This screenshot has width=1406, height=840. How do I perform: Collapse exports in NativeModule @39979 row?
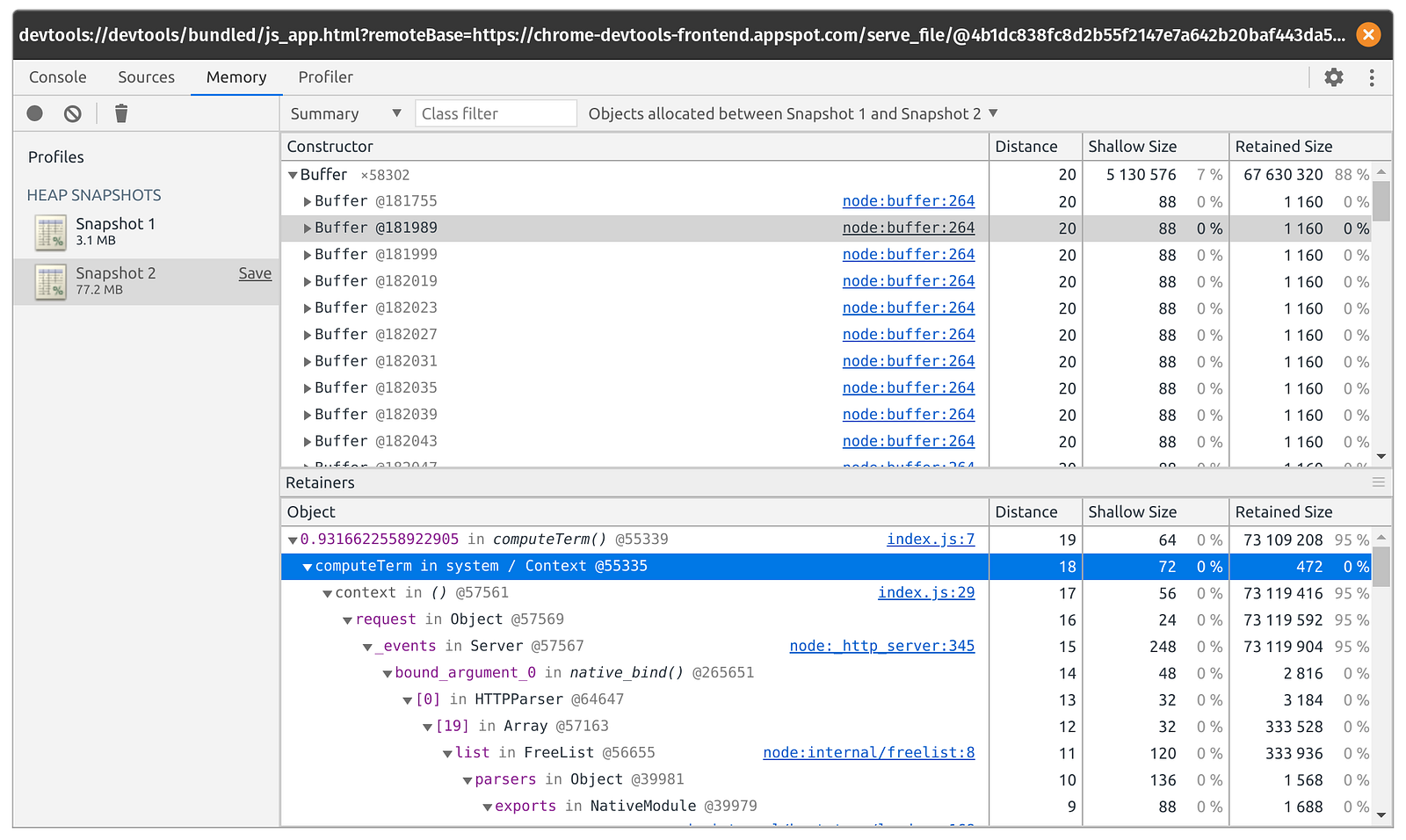tap(488, 807)
